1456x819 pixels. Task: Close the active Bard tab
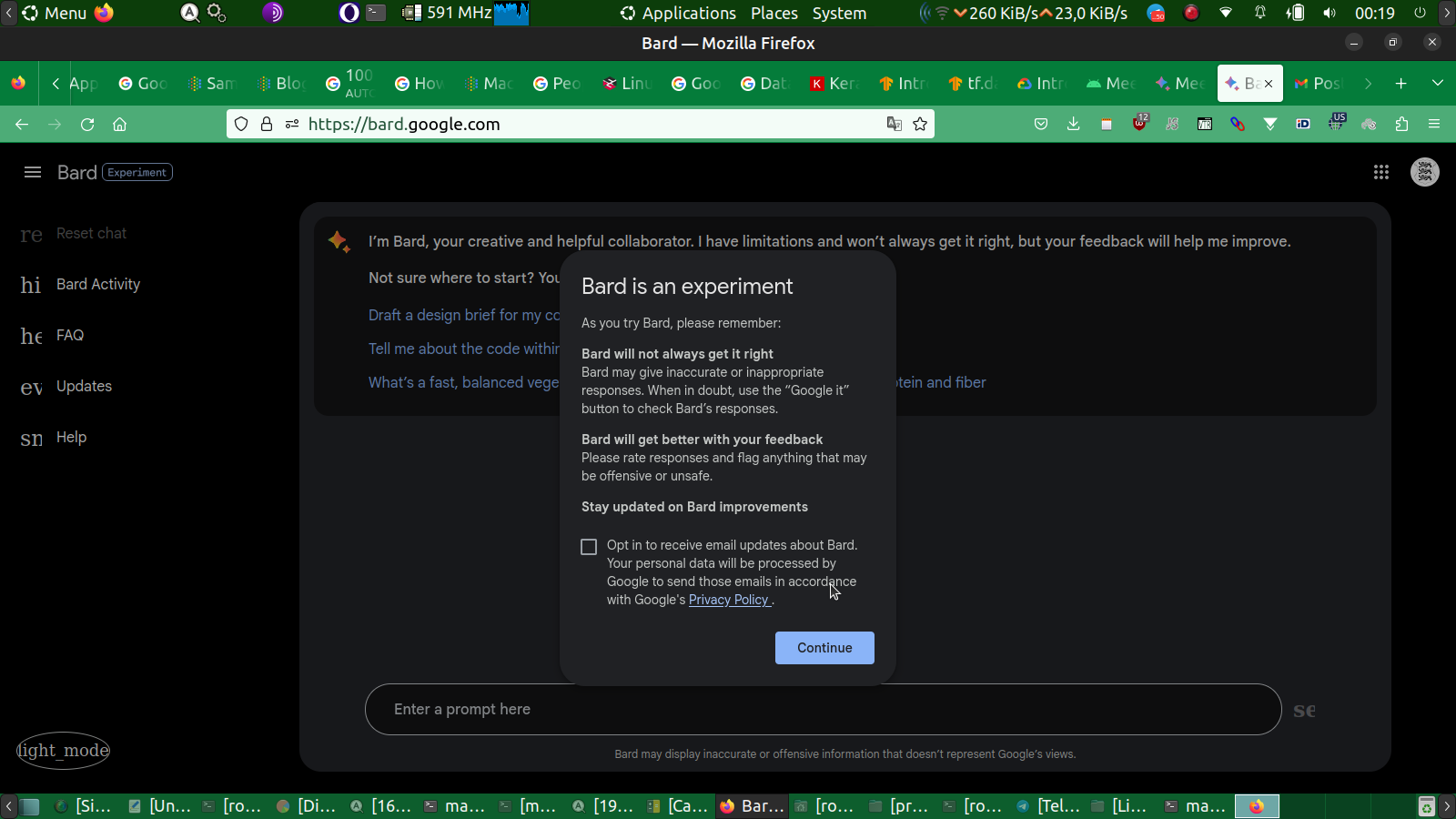pos(1269,84)
